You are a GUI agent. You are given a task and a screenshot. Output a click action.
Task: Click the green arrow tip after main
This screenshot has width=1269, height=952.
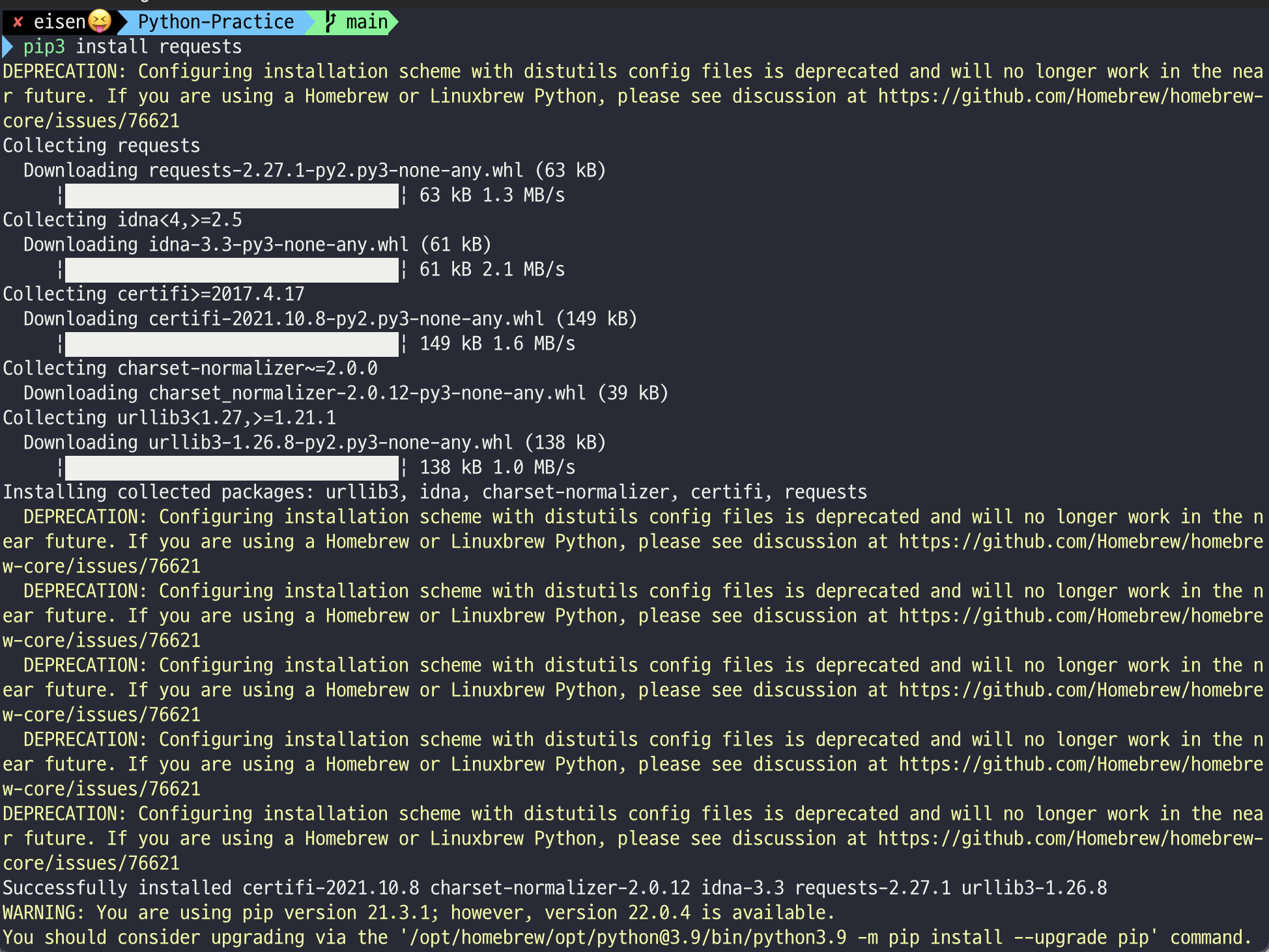[x=393, y=22]
